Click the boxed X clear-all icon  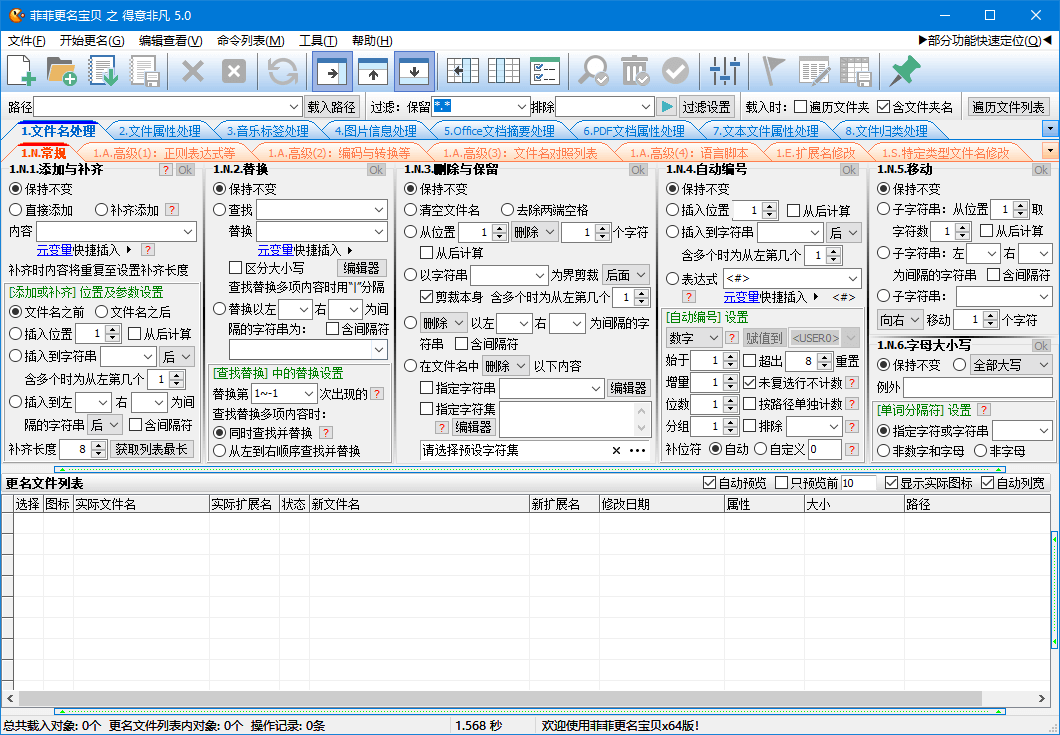[234, 70]
